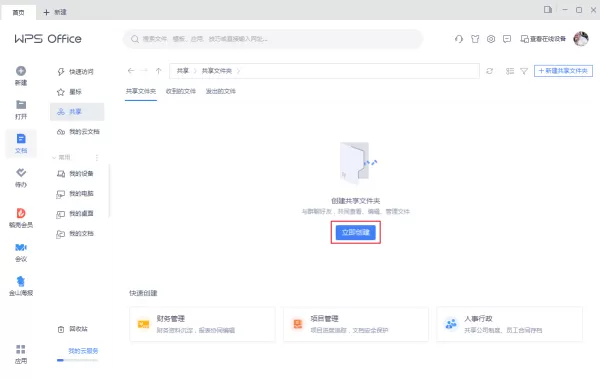Click 共享文件夹 in the breadcrumb path
600x379 pixels.
click(217, 71)
